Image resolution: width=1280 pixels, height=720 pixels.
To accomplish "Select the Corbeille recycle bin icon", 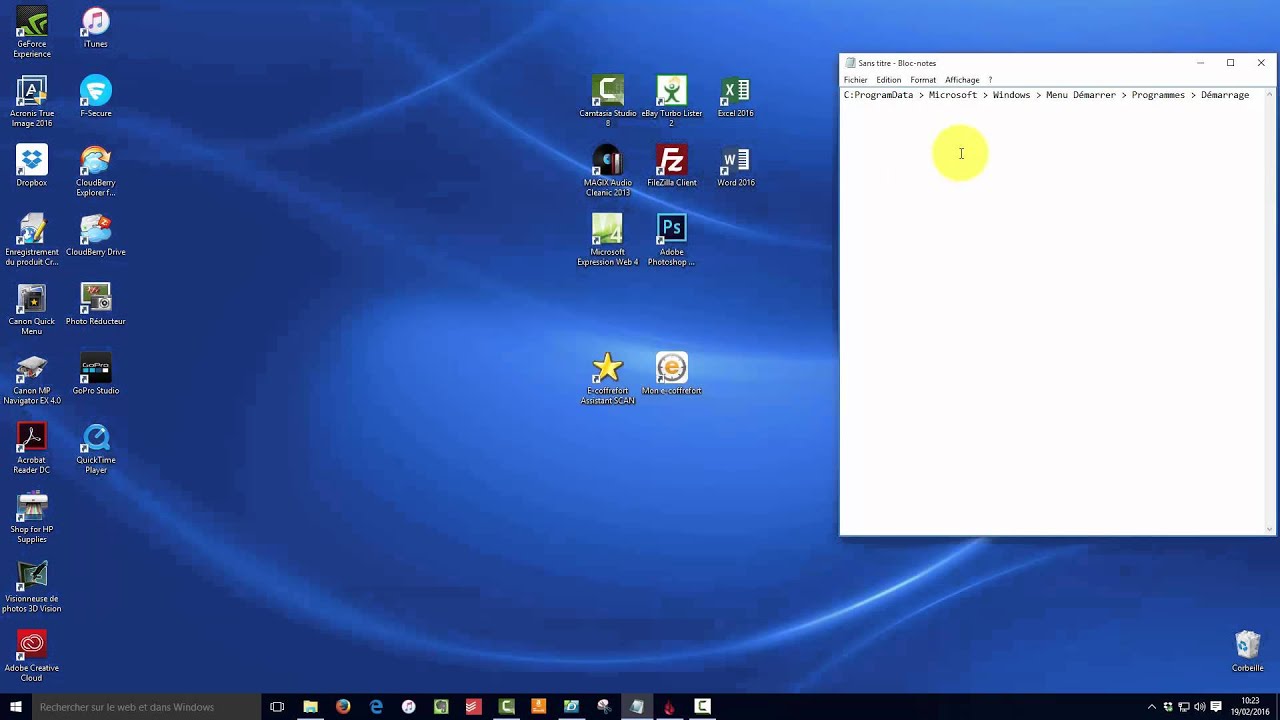I will pos(1247,652).
